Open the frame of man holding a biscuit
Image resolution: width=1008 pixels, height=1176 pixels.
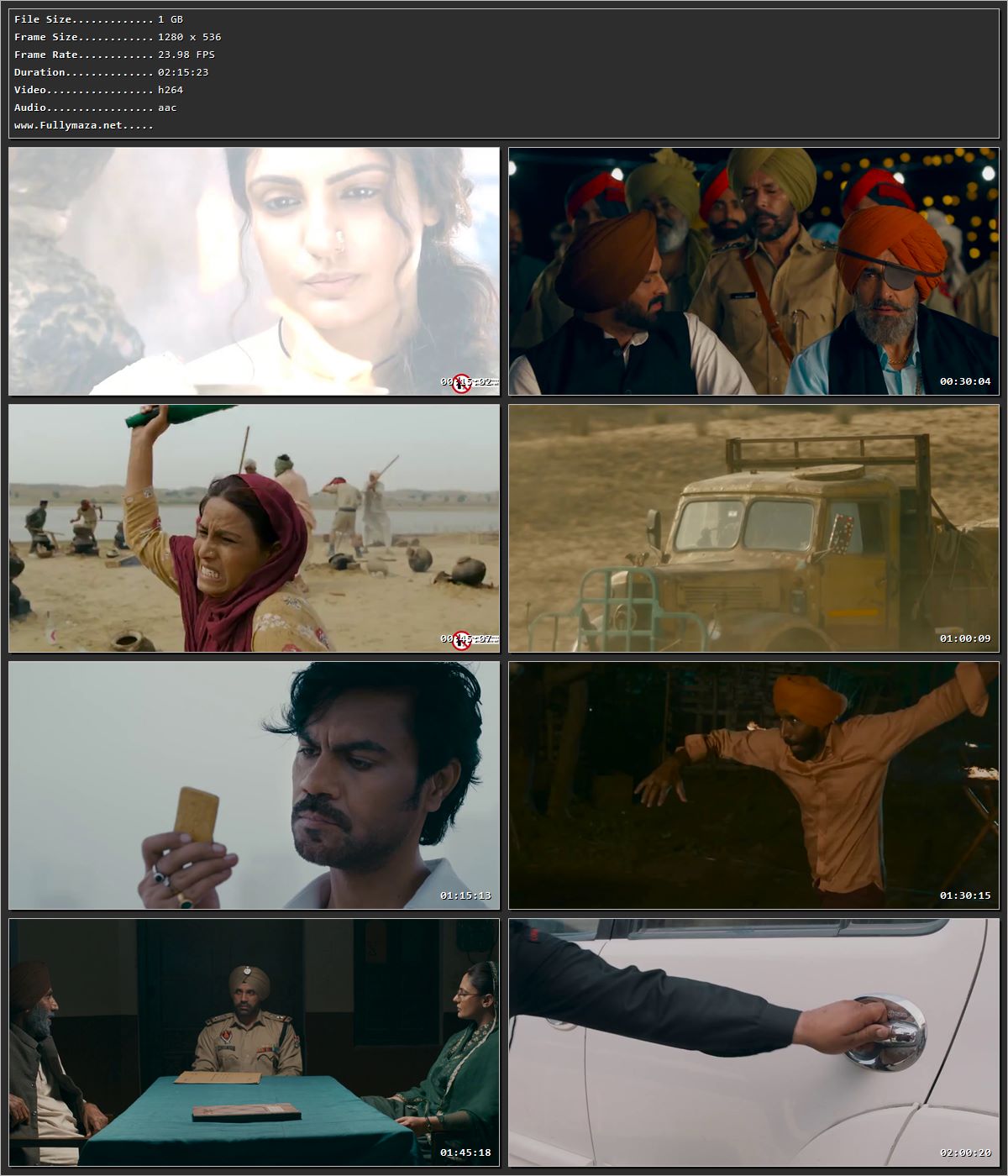(x=254, y=785)
